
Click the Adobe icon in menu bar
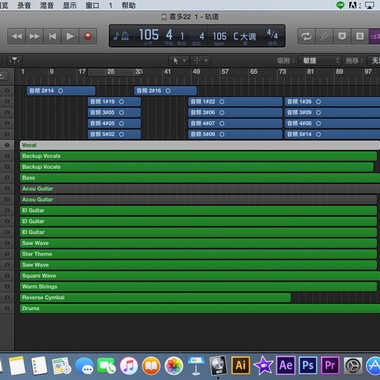[x=354, y=5]
